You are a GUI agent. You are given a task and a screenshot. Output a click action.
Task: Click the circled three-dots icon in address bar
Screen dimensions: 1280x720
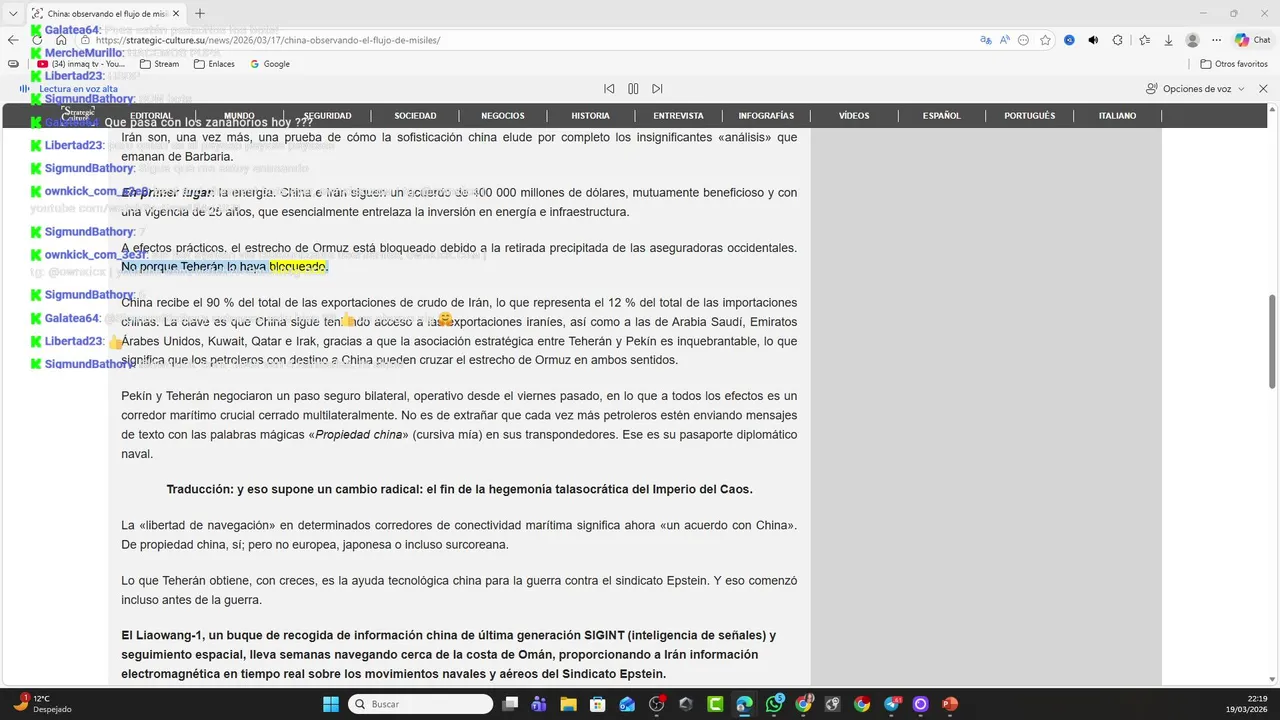[1023, 40]
